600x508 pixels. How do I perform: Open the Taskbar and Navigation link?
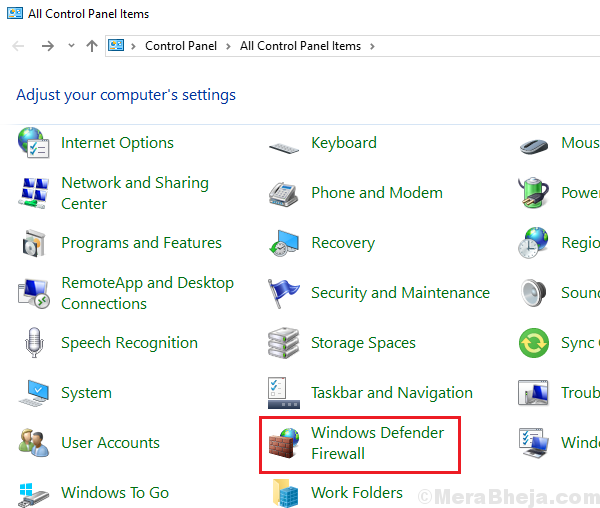tap(392, 393)
